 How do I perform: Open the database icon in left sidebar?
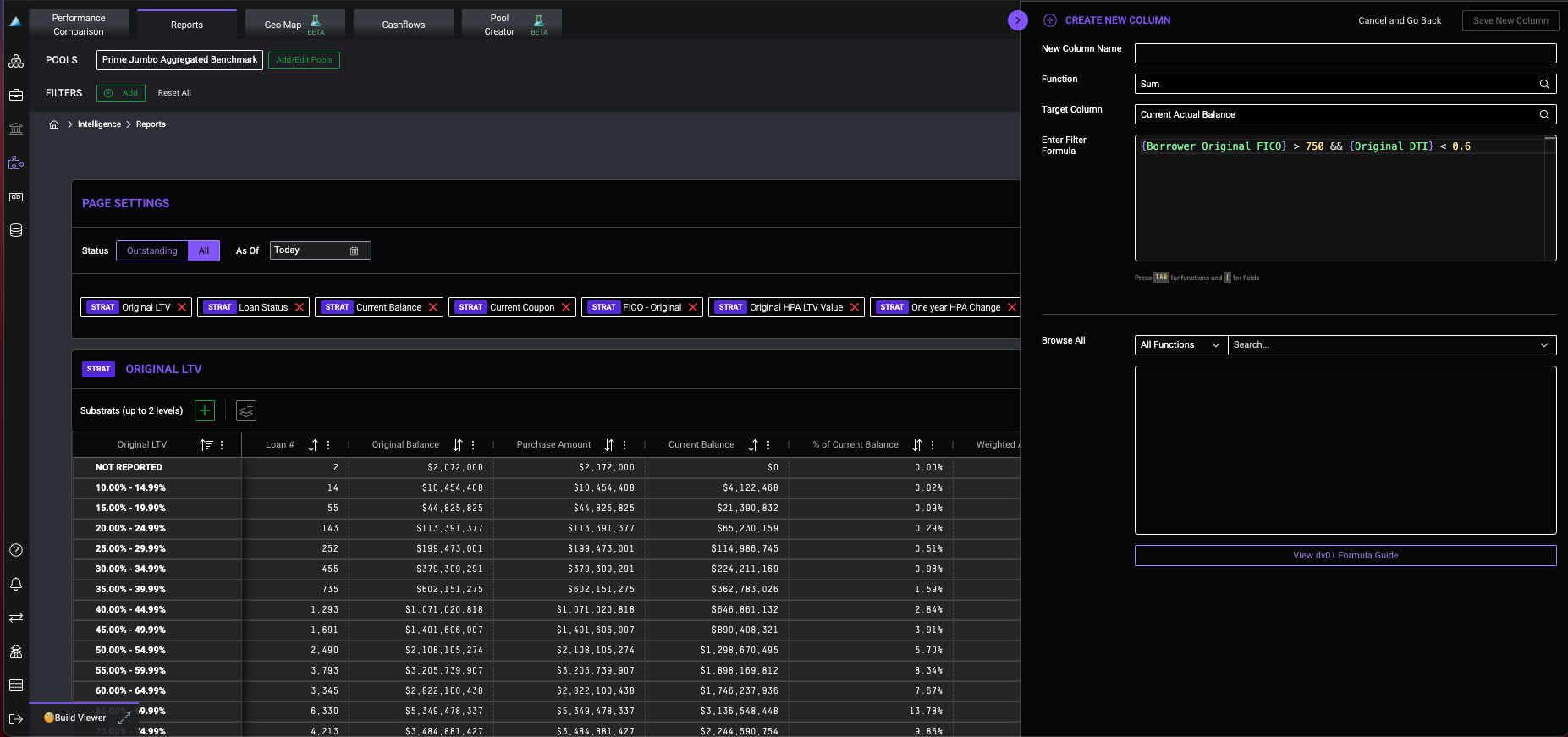(16, 230)
